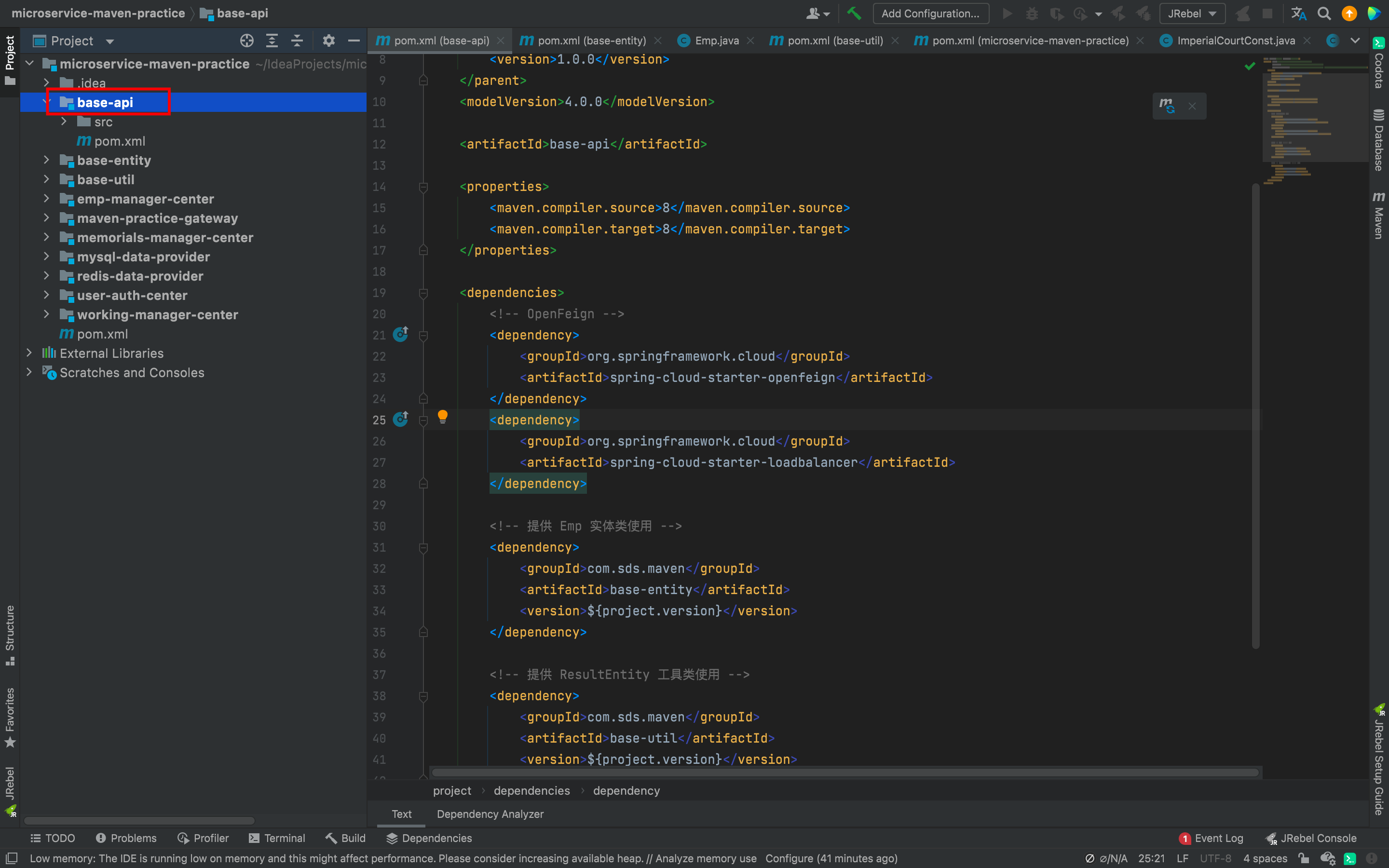Show hidden editor tabs dropdown chevron

point(1355,41)
